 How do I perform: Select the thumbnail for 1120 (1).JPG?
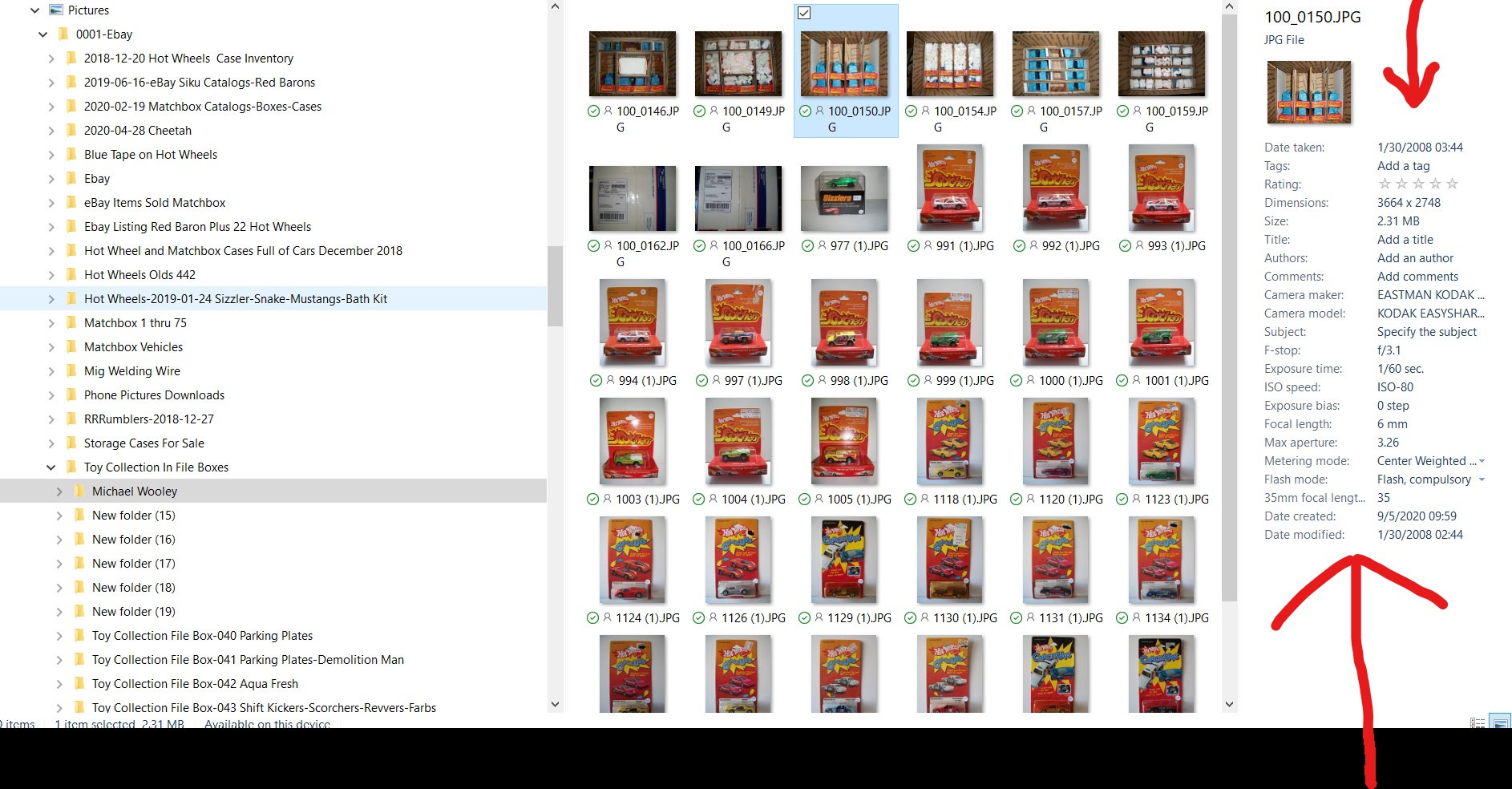coord(1056,442)
